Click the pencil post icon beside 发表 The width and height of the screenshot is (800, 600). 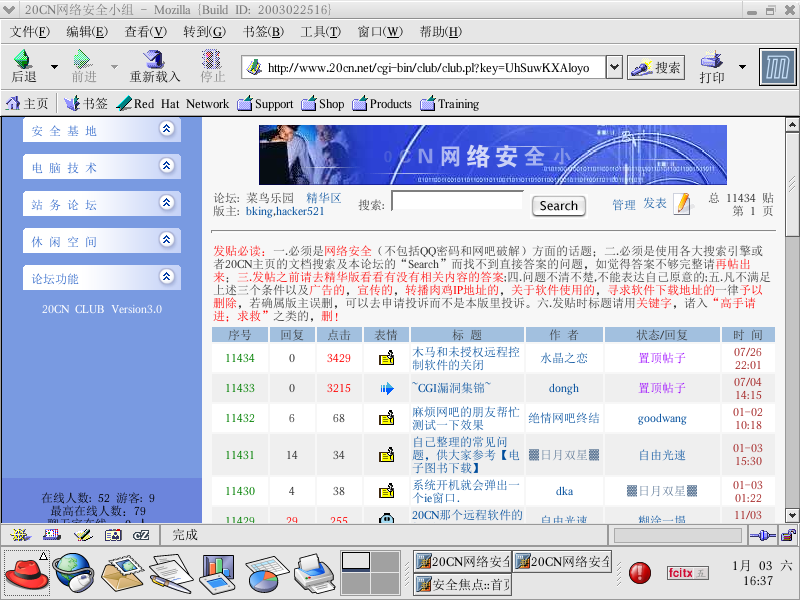[x=683, y=204]
